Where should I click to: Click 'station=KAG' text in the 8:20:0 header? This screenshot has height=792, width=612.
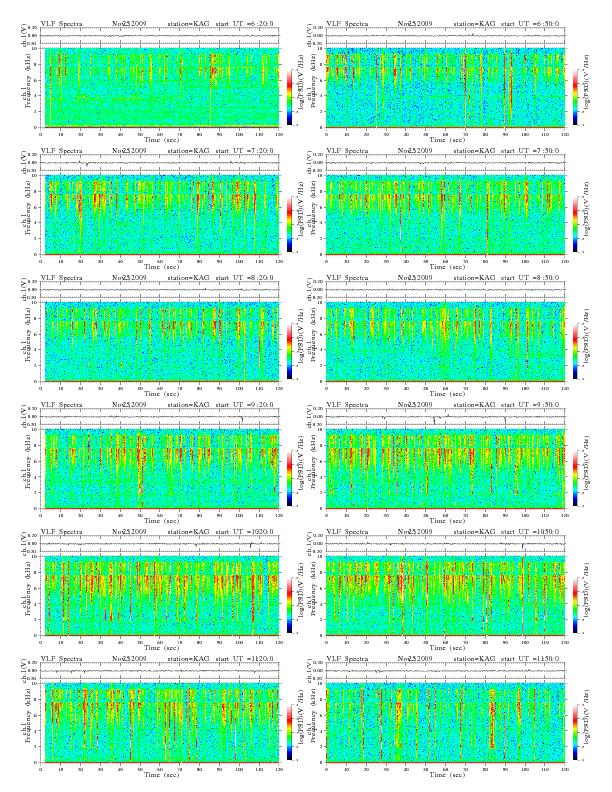[188, 278]
